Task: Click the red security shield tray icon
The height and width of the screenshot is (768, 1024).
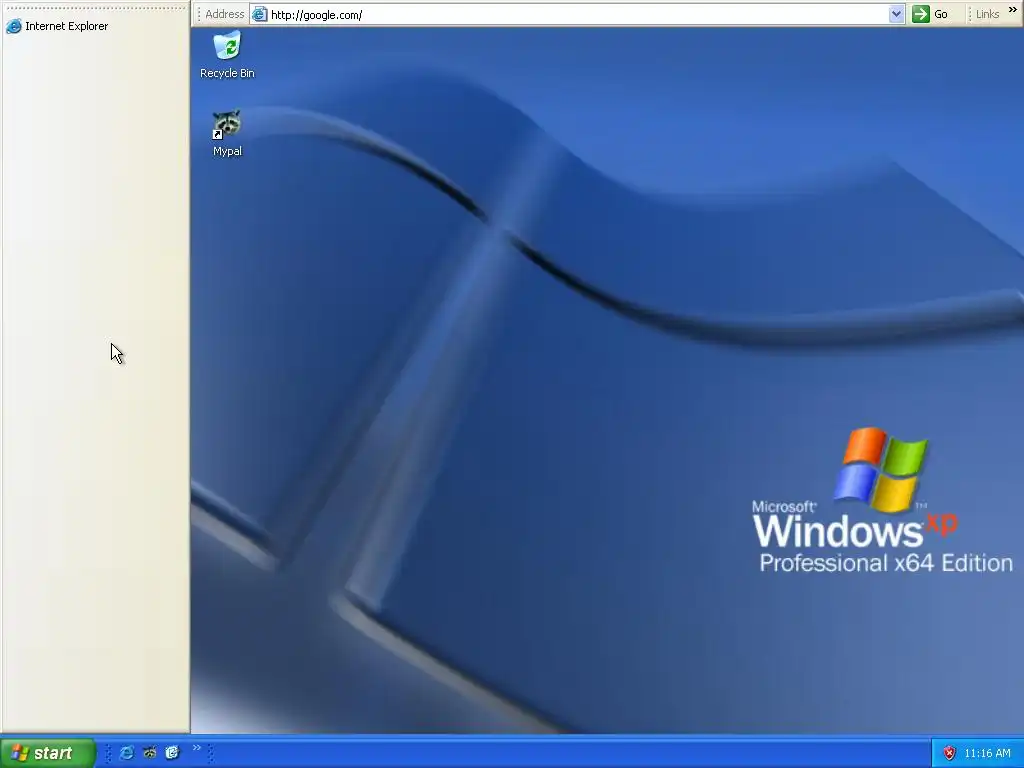Action: pos(949,754)
